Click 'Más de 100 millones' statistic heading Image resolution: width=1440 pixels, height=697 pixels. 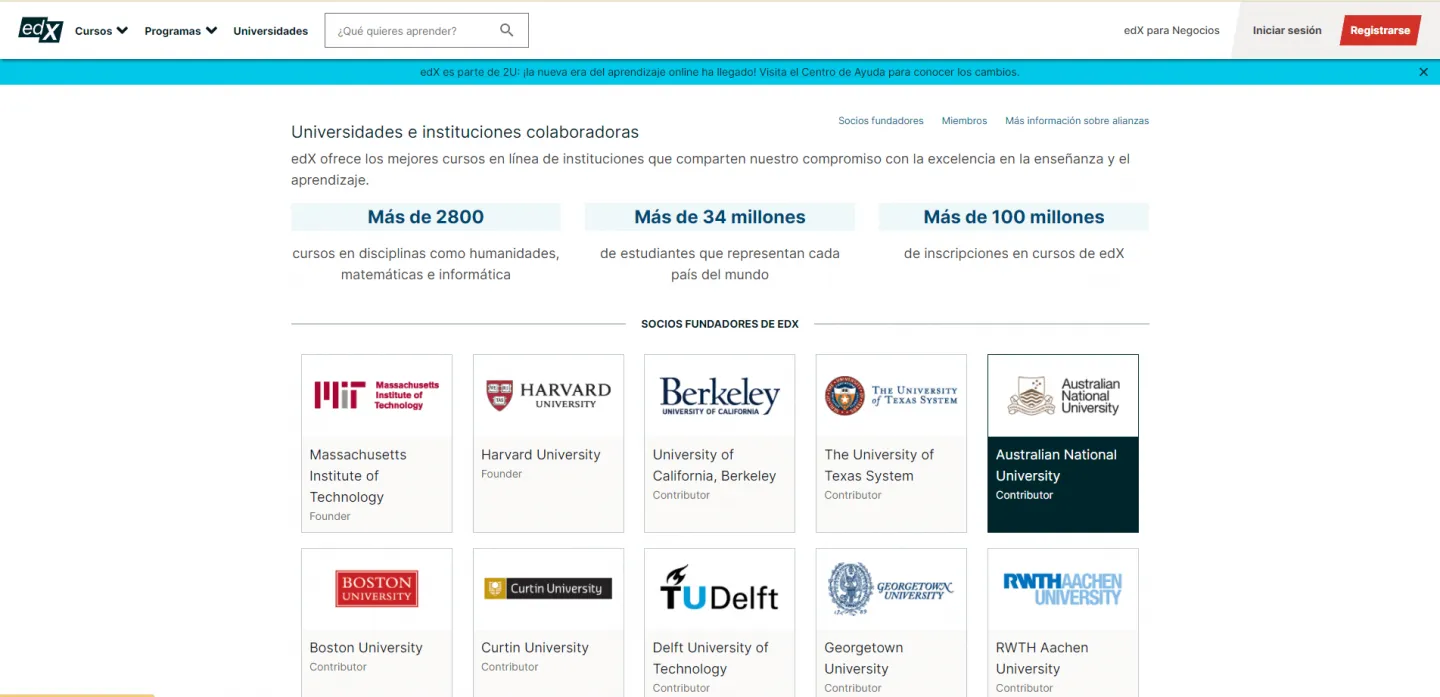coord(1014,217)
